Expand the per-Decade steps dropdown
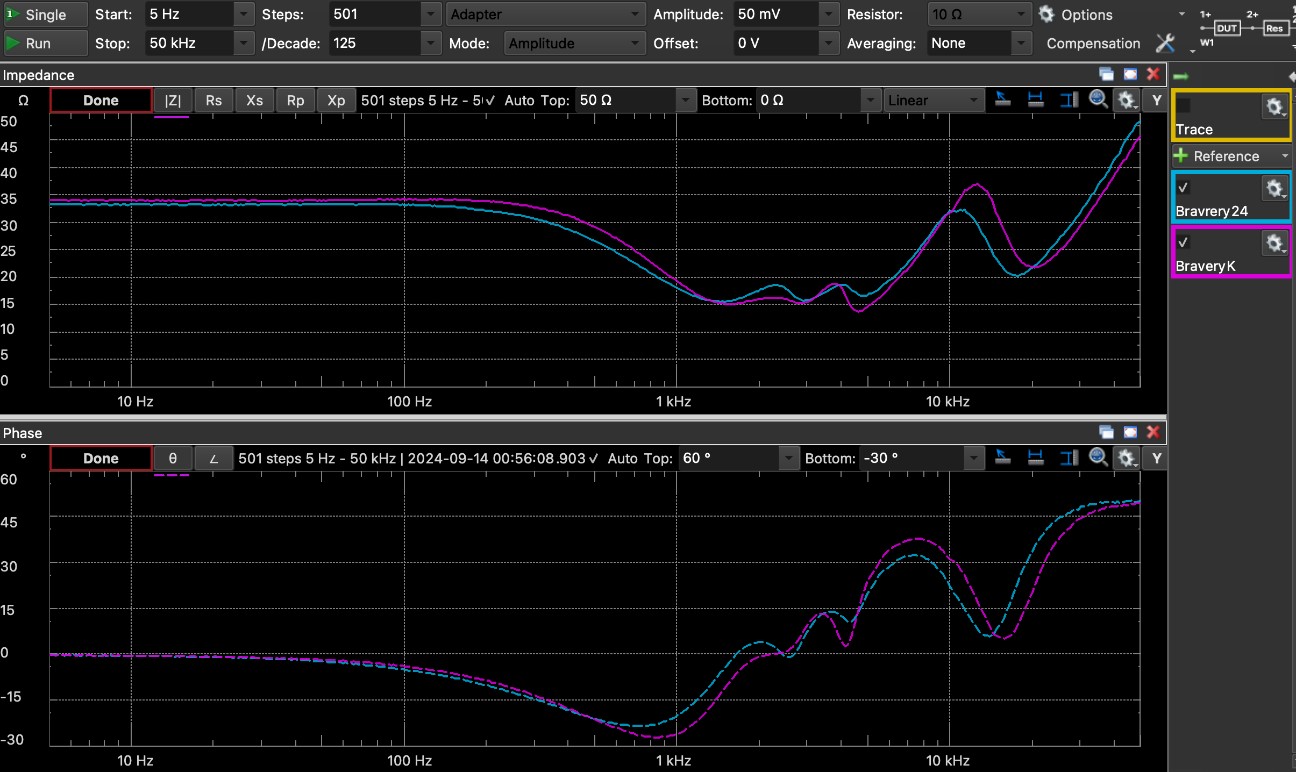 point(430,43)
